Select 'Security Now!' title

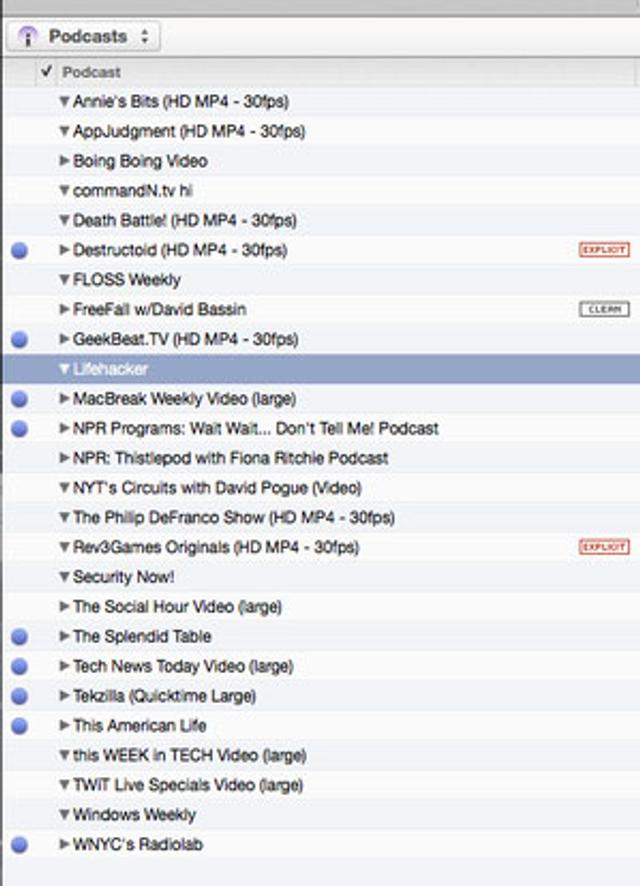[124, 577]
